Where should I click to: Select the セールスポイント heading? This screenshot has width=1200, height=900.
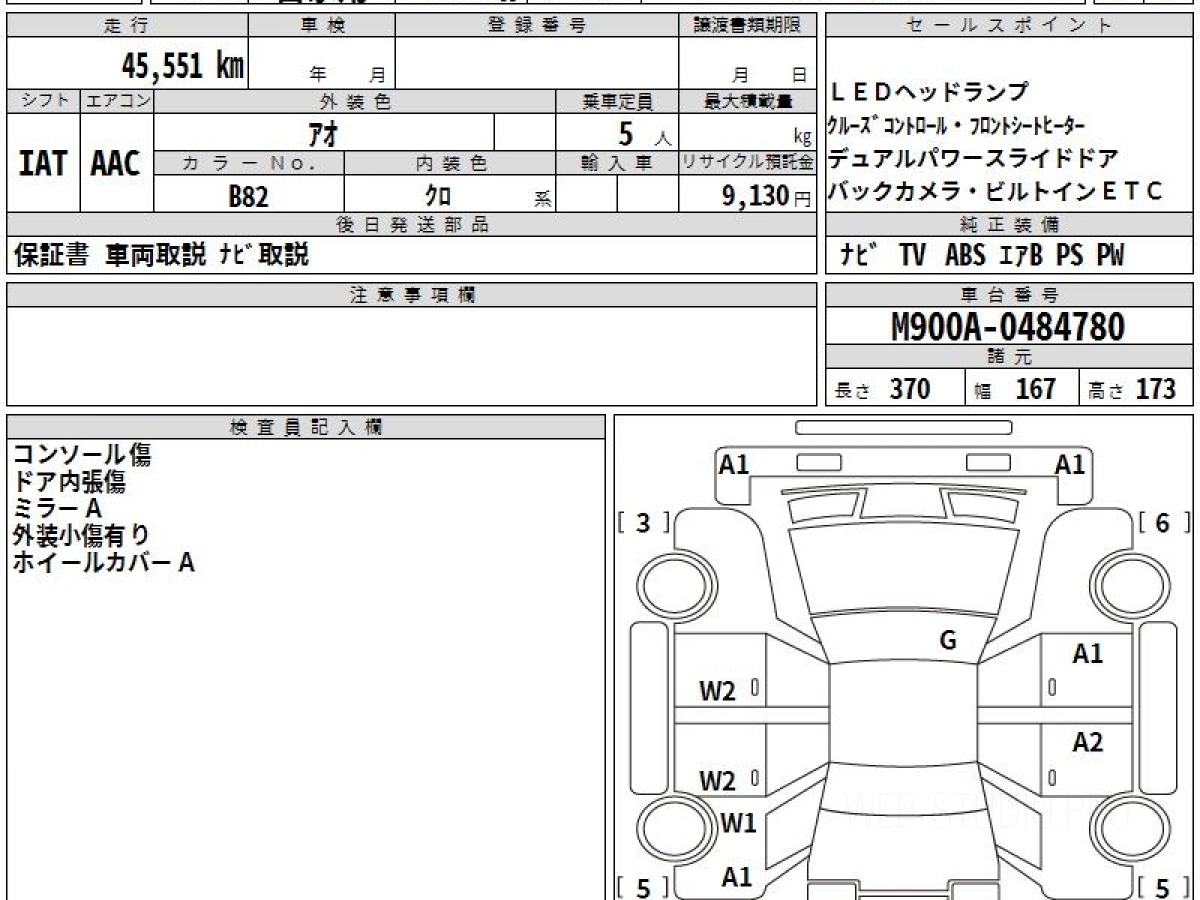[x=1010, y=26]
